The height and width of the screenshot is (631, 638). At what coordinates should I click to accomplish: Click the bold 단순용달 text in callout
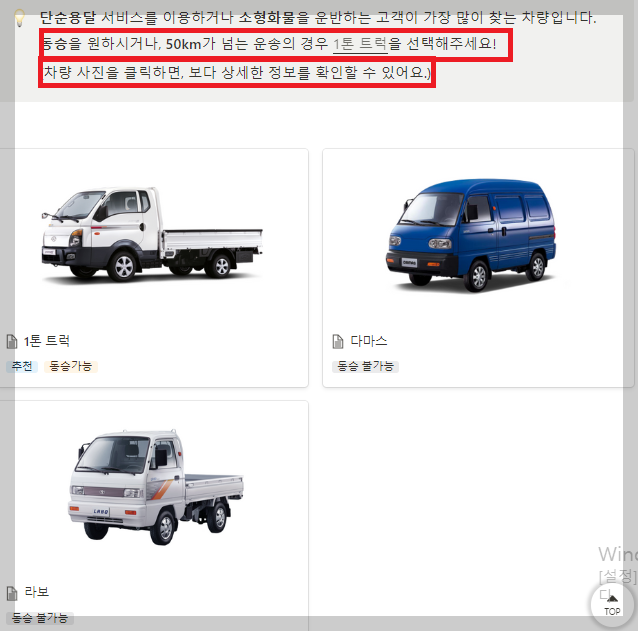tap(68, 17)
